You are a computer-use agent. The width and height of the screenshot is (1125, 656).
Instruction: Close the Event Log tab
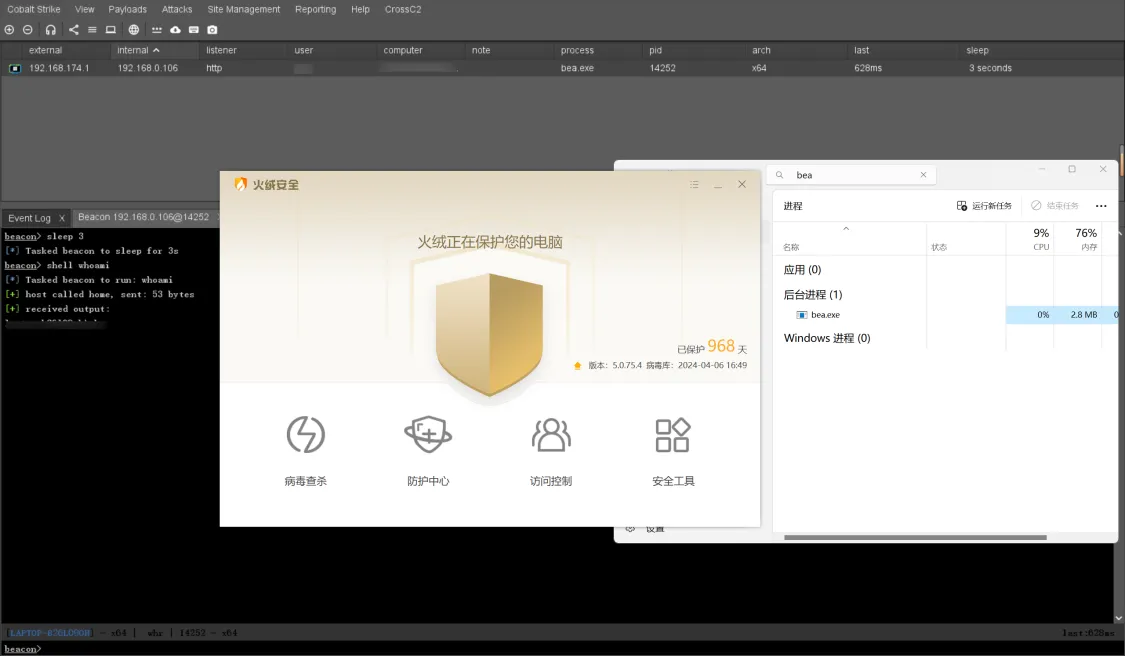[x=62, y=218]
